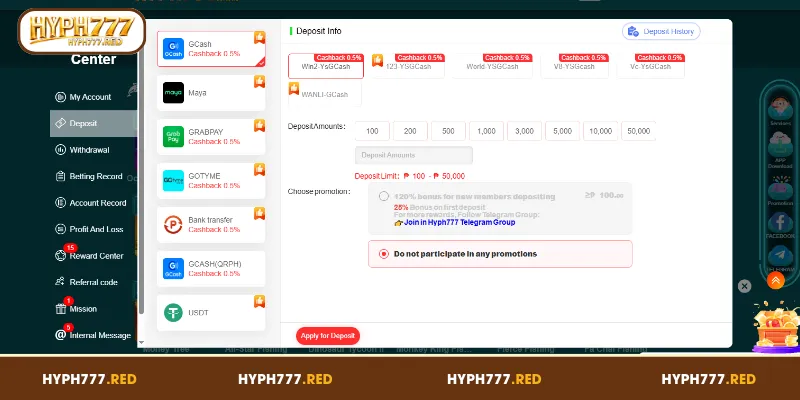
Task: Open Deposit History
Action: tap(661, 31)
